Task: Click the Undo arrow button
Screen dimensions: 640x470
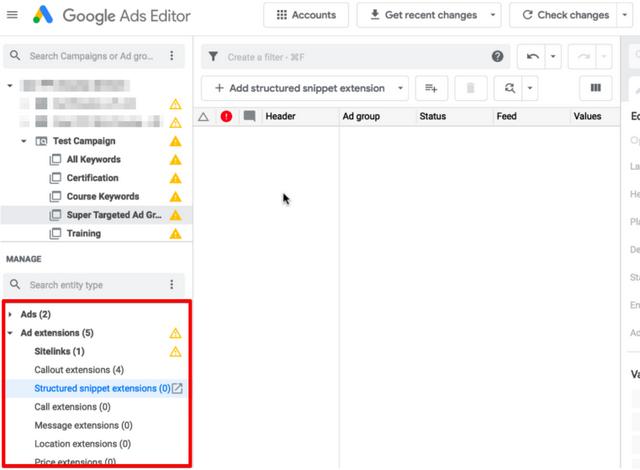Action: click(x=532, y=56)
